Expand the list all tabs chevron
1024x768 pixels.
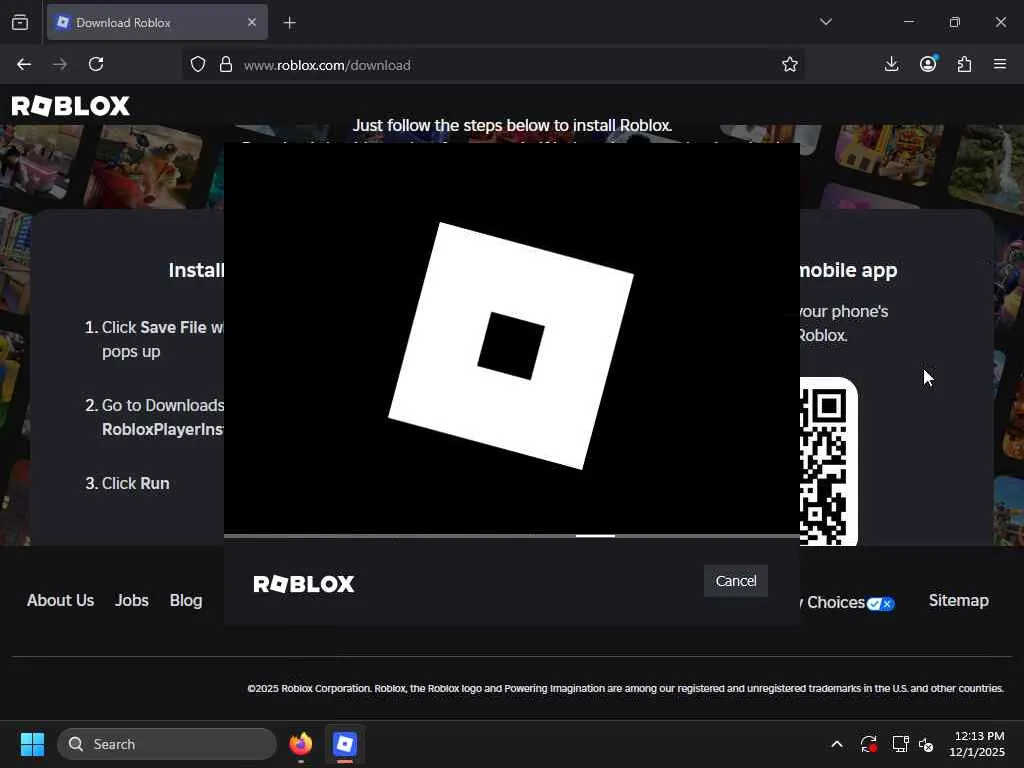[825, 22]
